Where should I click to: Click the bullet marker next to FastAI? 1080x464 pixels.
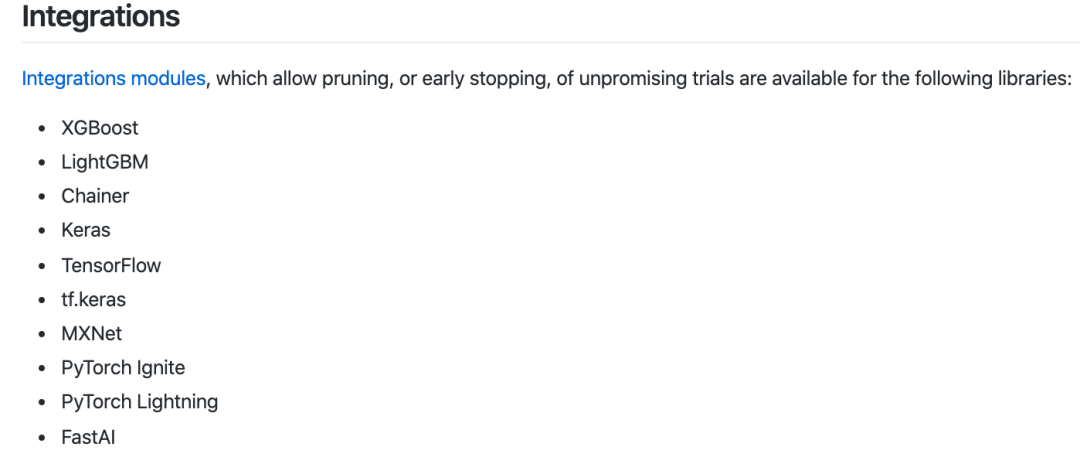point(41,438)
